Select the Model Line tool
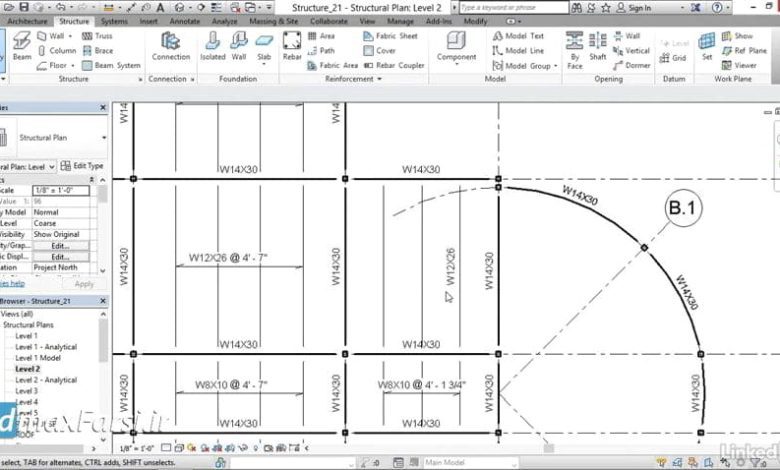 click(x=518, y=51)
